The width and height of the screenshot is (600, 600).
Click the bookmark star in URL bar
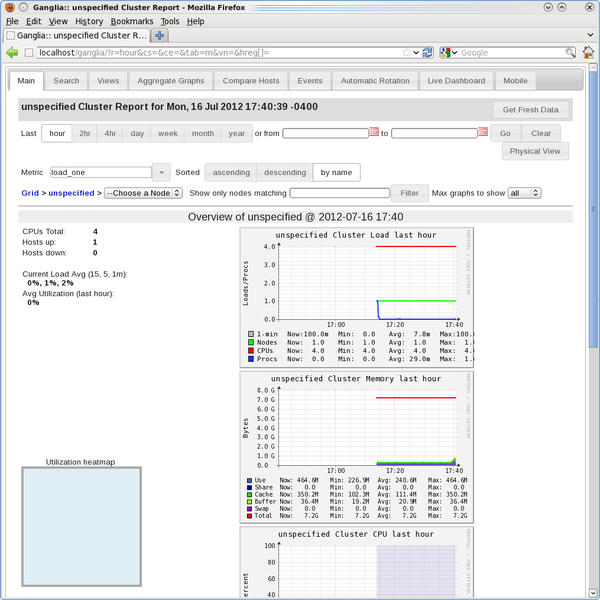(x=406, y=52)
